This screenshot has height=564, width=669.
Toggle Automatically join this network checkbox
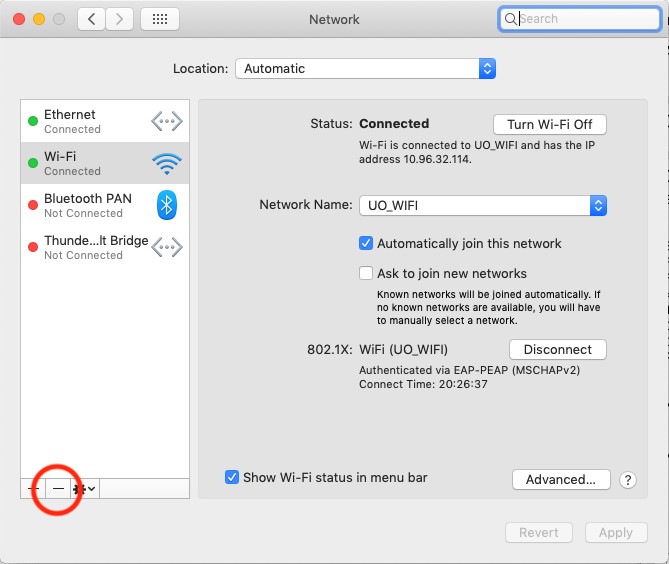tap(366, 243)
